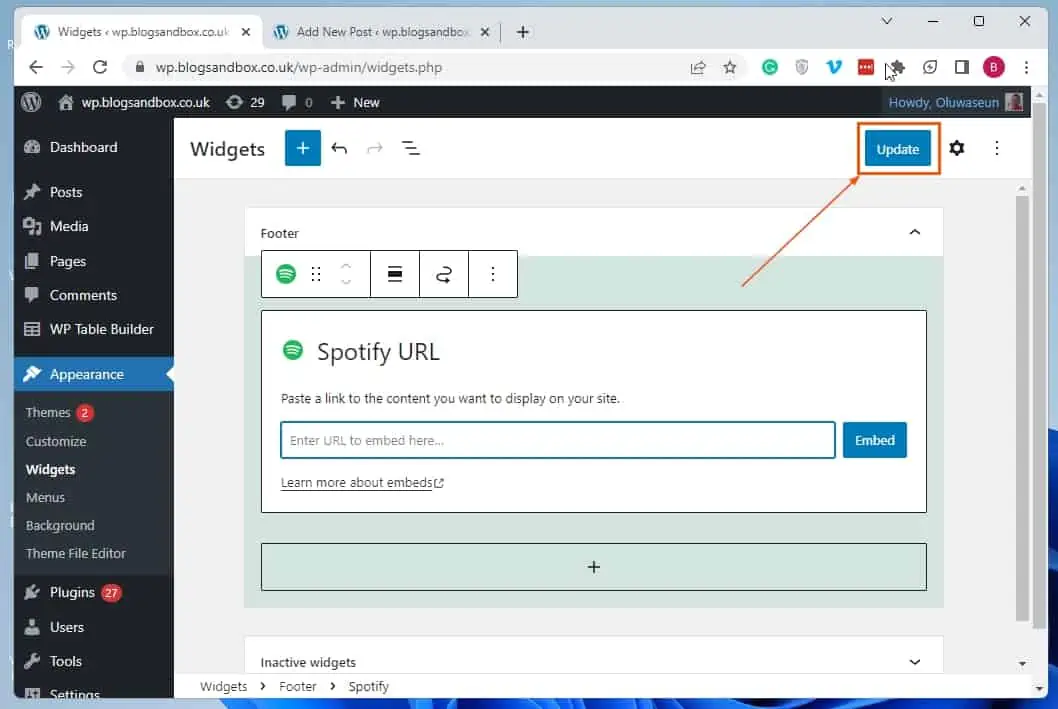Click the blue add block plus button

302,148
